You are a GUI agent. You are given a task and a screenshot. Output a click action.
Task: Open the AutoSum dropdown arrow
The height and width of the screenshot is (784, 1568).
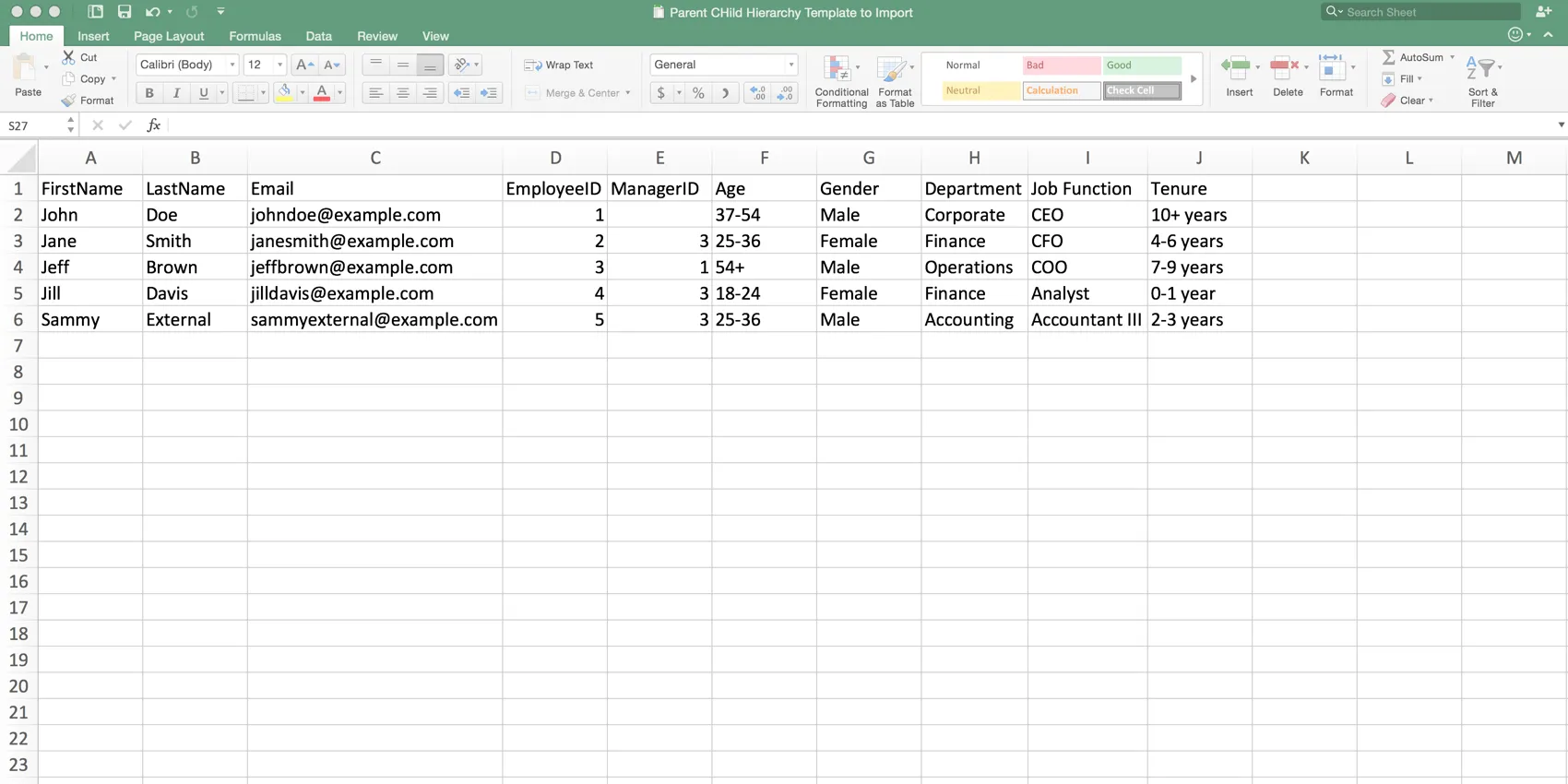(x=1452, y=57)
